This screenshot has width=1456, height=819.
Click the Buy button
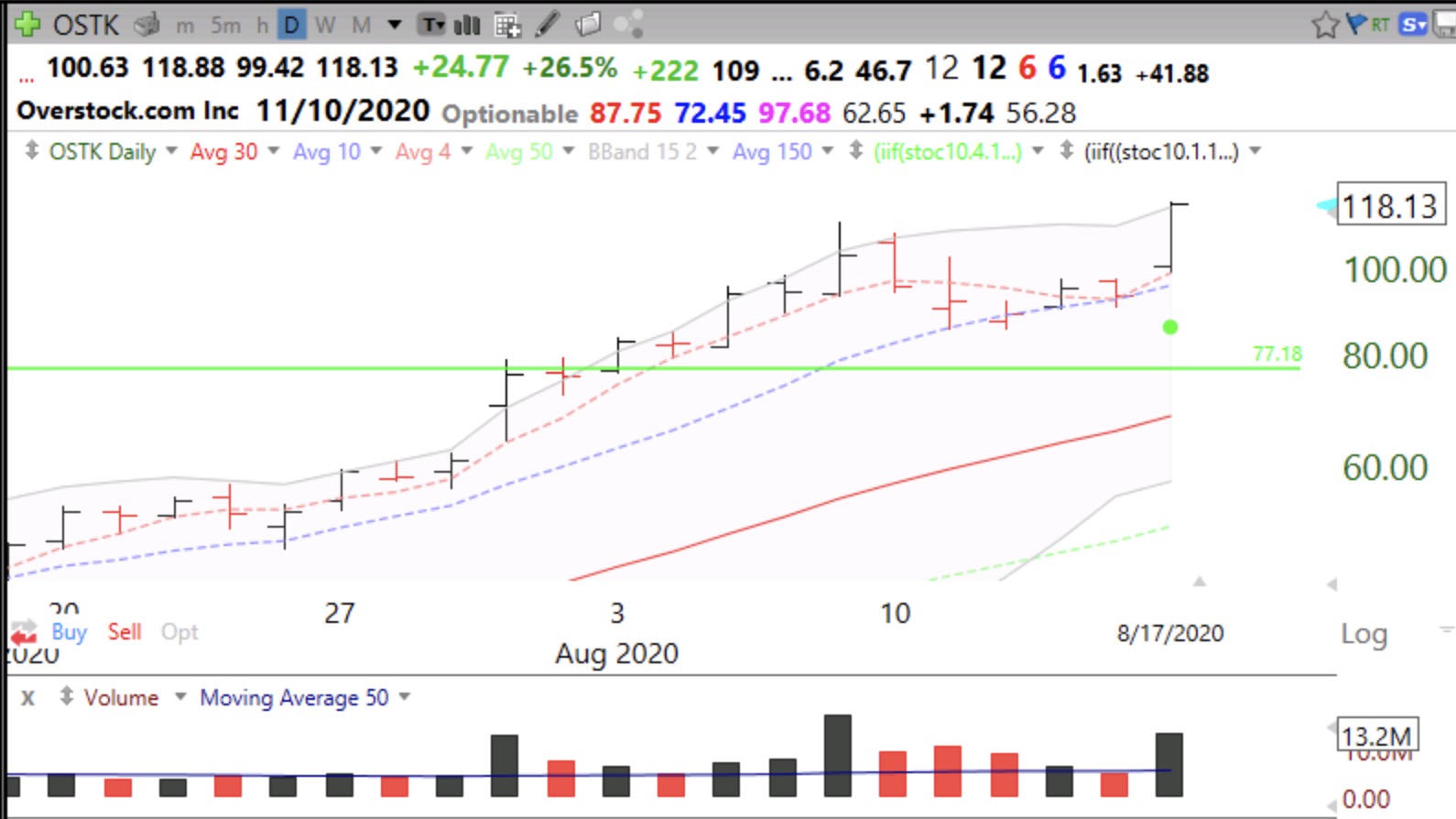pyautogui.click(x=69, y=632)
